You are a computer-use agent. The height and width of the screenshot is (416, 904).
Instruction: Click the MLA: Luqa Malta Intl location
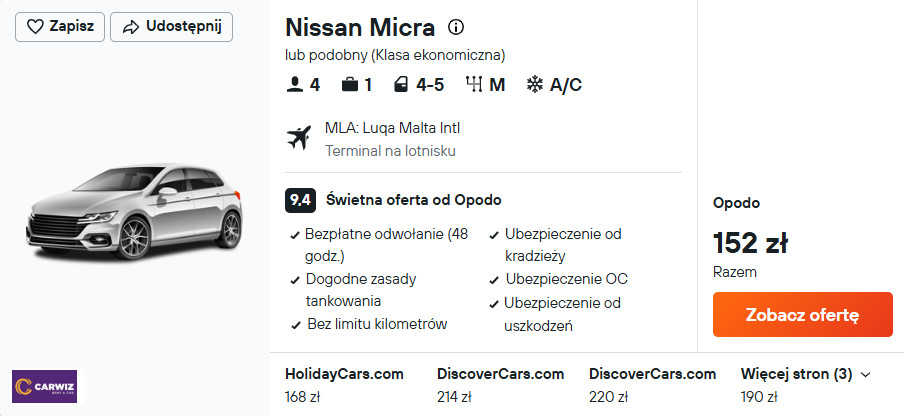click(392, 128)
